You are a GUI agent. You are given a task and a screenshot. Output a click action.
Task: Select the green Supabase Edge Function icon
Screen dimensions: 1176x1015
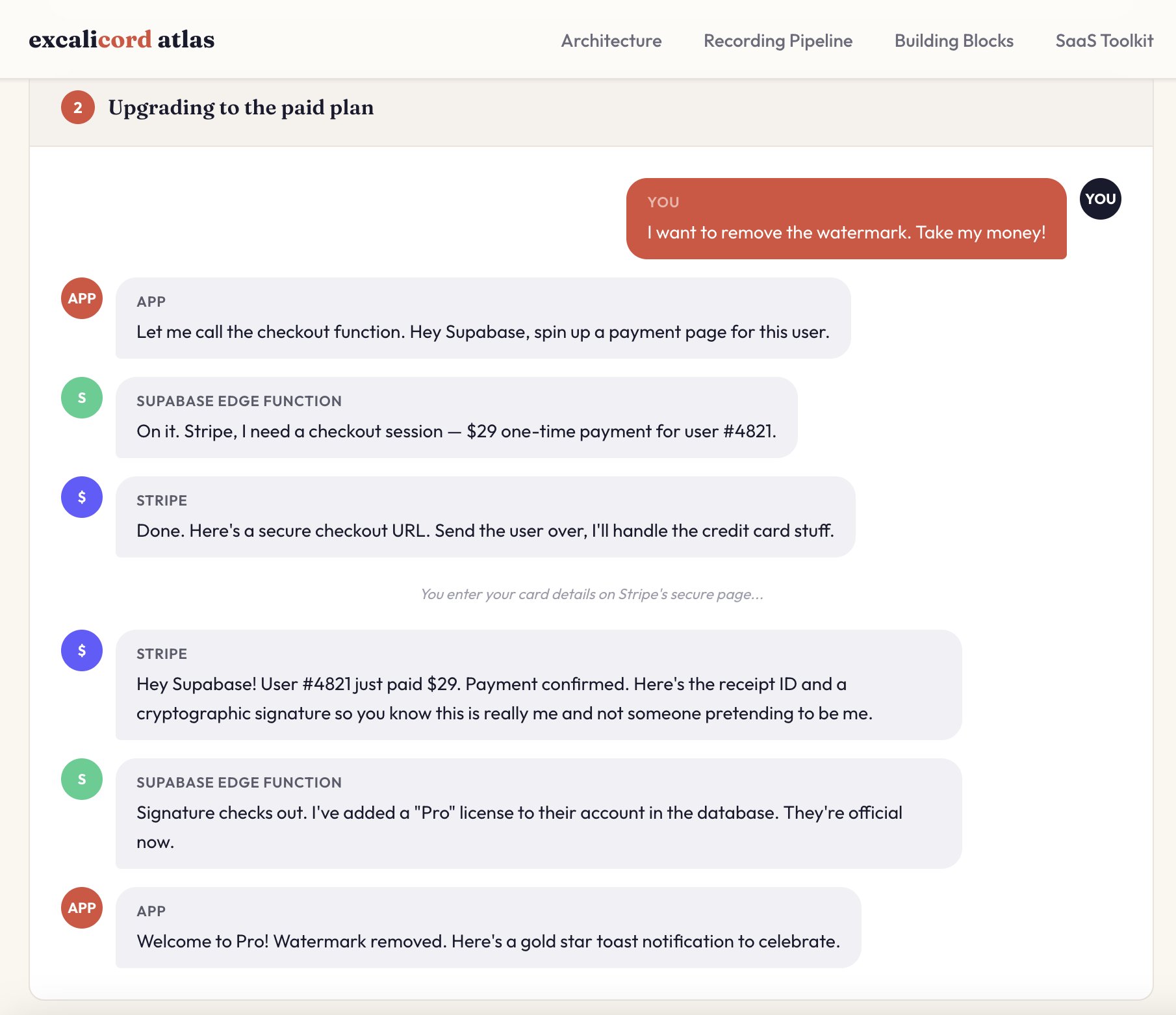pyautogui.click(x=81, y=398)
